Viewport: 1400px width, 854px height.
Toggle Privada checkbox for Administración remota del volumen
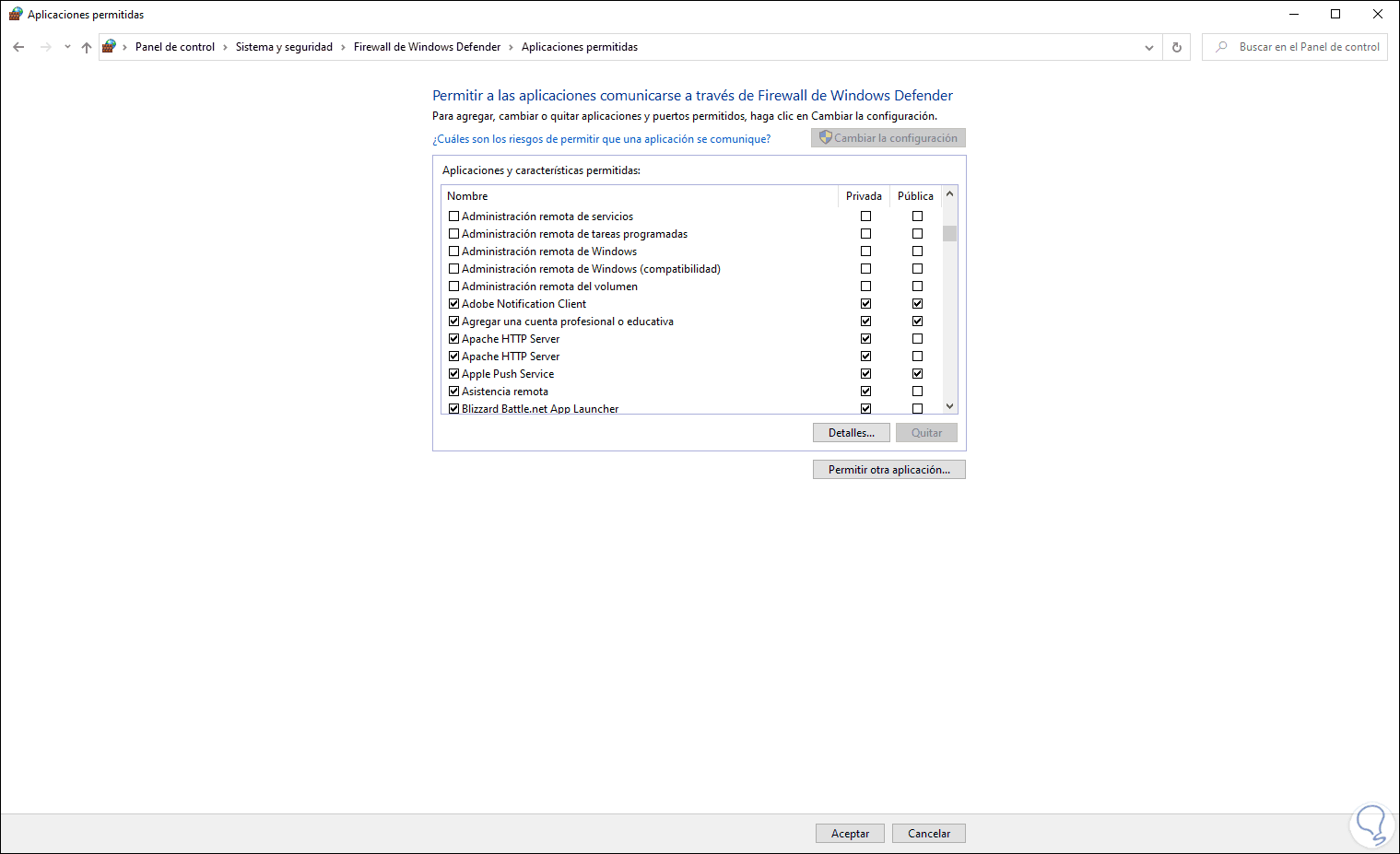point(865,287)
